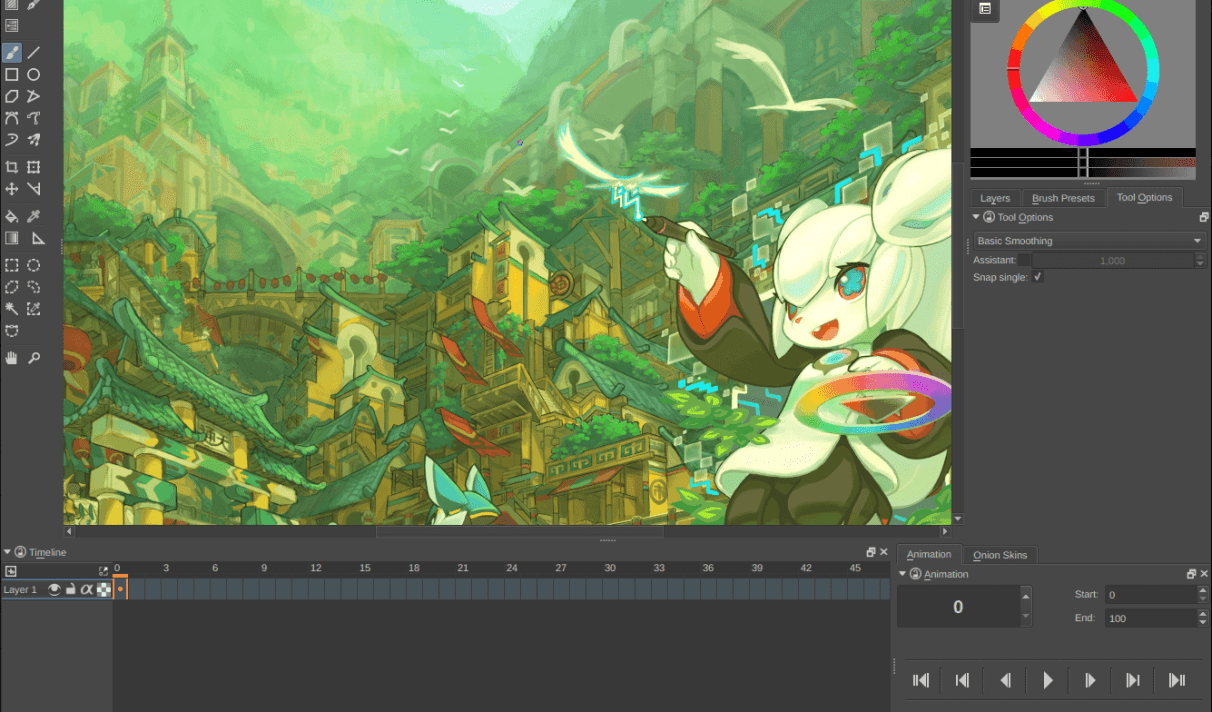Screen dimensions: 1212x712
Task: Decrease the End frame value
Action: coord(1202,622)
